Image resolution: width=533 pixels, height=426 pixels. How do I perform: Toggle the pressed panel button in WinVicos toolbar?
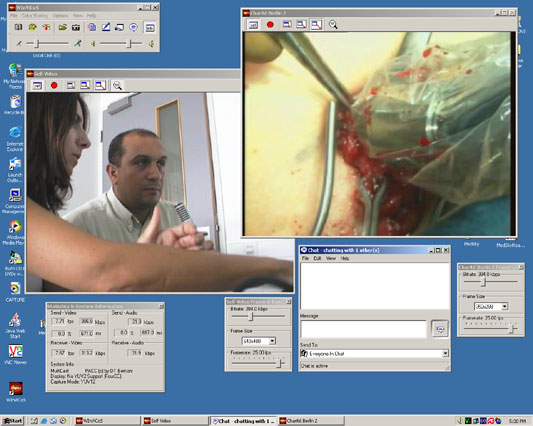[x=150, y=28]
